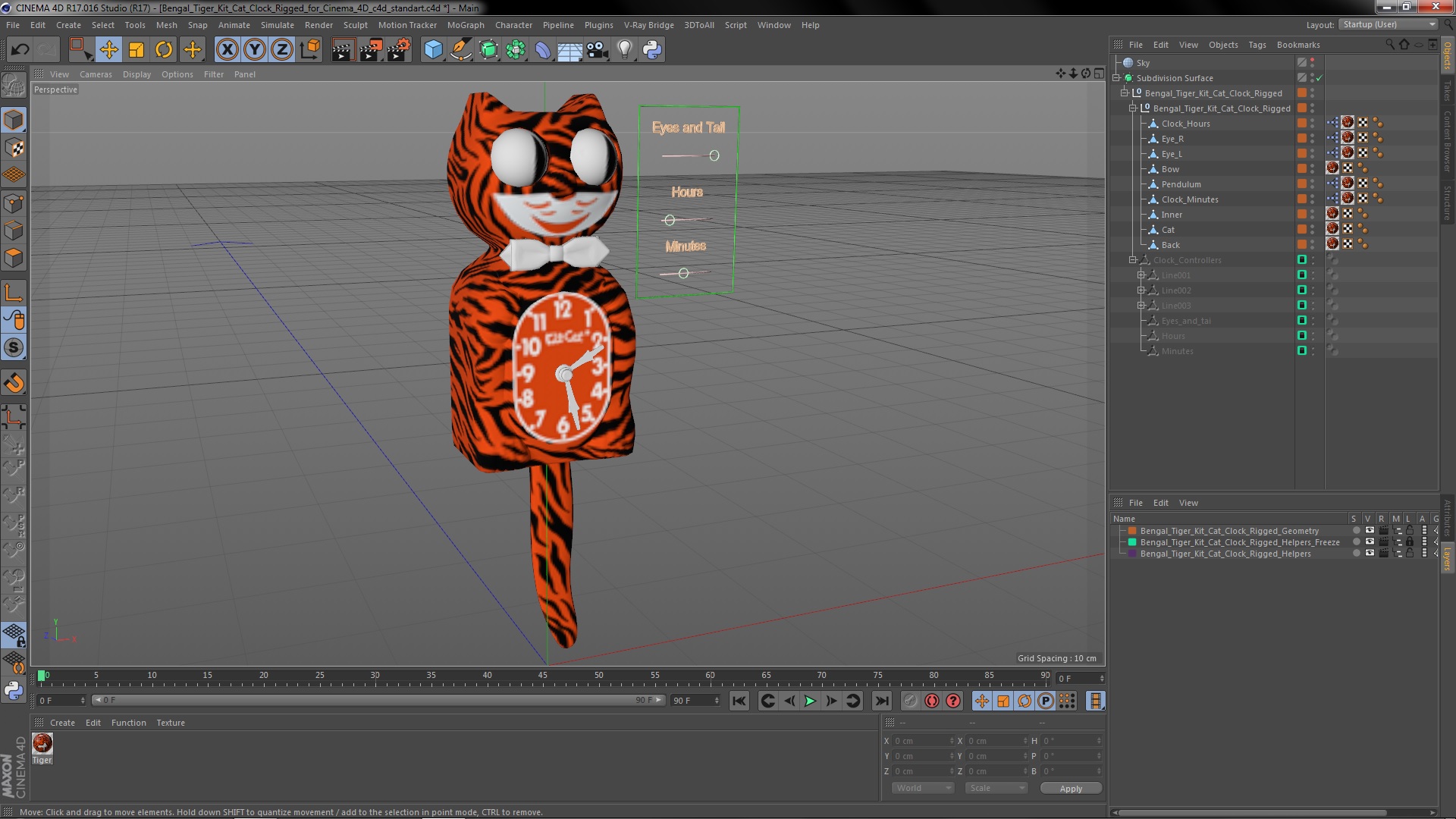Viewport: 1456px width, 819px height.
Task: Click Hours slider handle in viewport
Action: tap(670, 220)
